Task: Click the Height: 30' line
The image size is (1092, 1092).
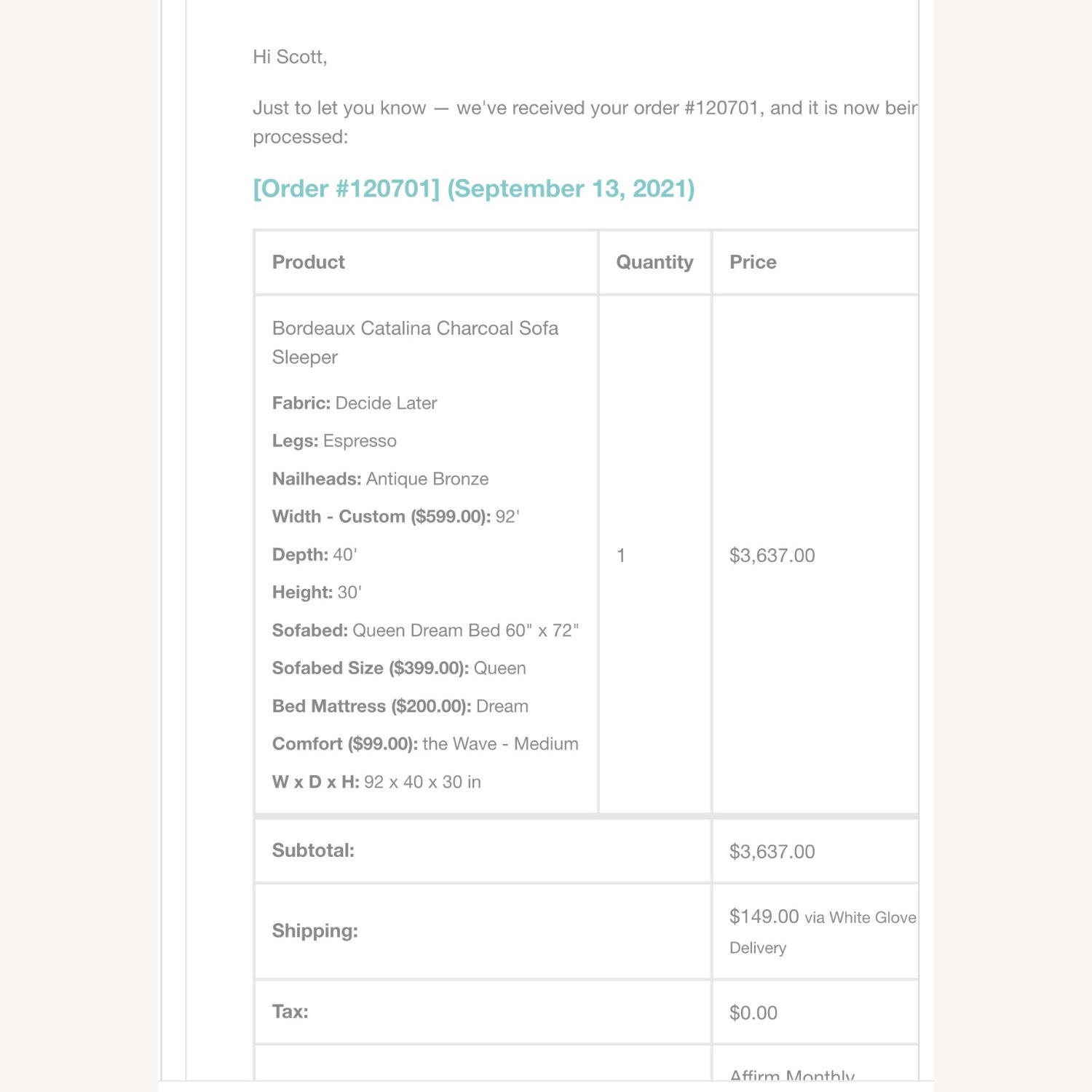Action: click(317, 593)
